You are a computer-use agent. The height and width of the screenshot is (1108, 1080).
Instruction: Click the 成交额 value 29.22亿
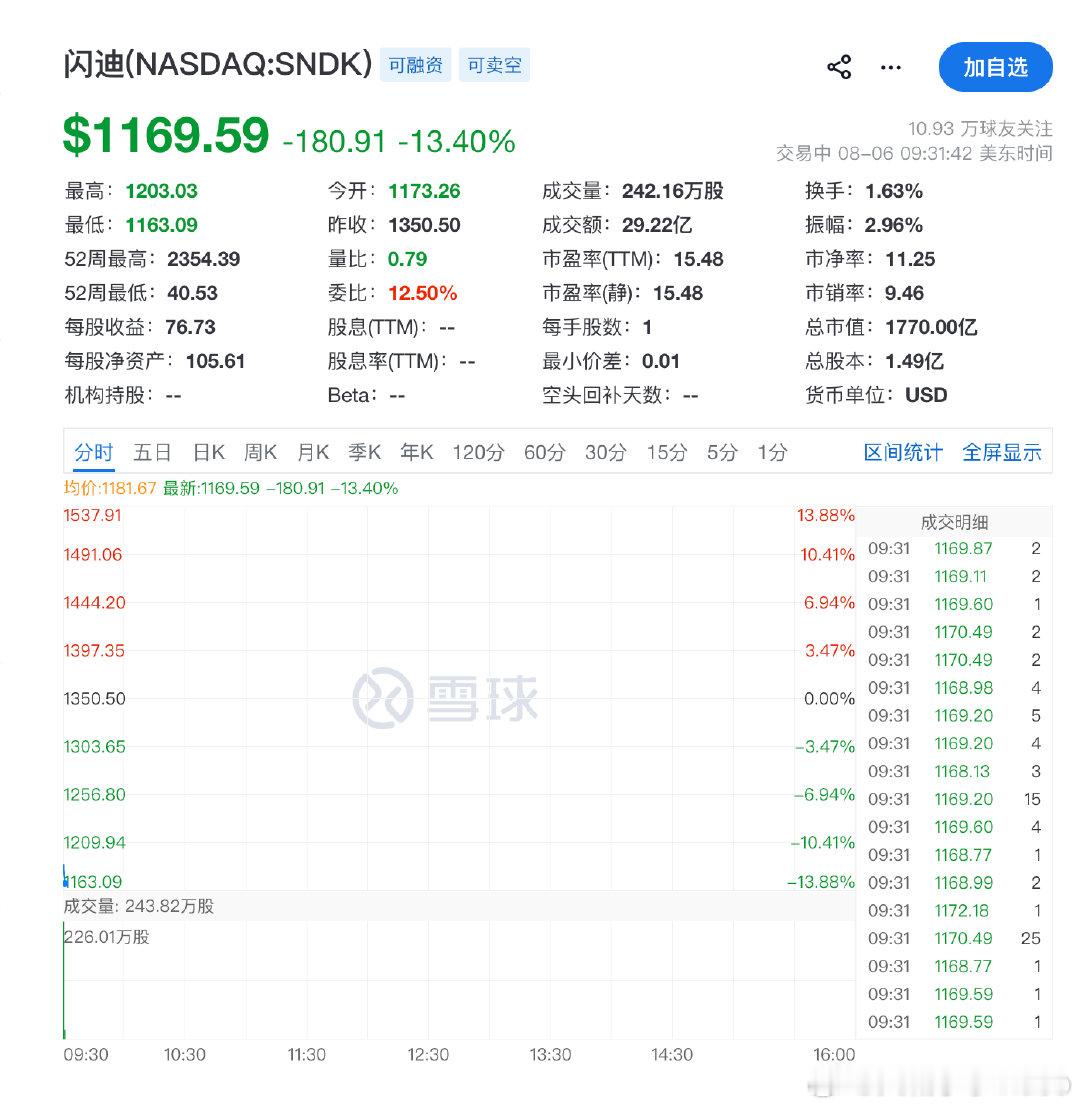pos(657,225)
